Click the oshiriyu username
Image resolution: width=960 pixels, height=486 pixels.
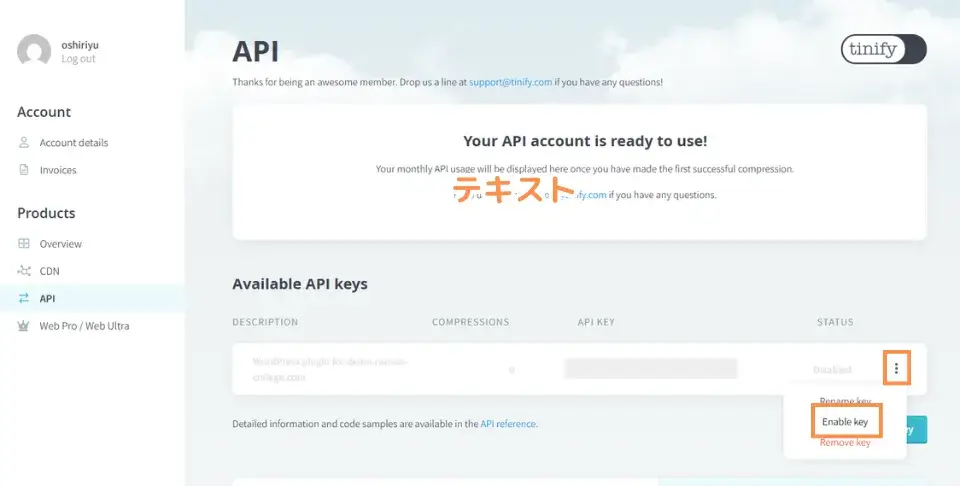tap(80, 45)
